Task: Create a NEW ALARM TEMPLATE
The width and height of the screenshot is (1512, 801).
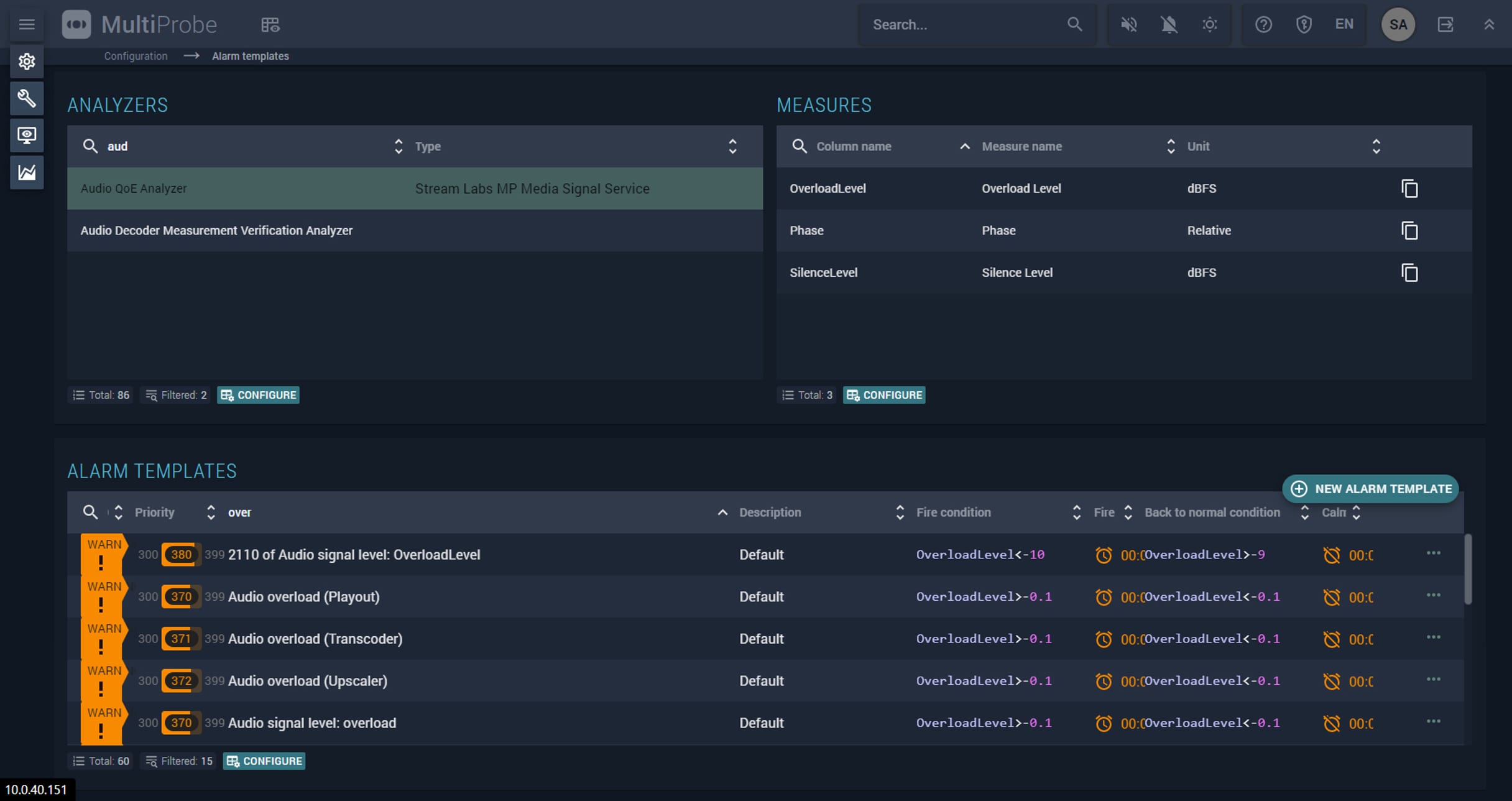Action: point(1370,489)
